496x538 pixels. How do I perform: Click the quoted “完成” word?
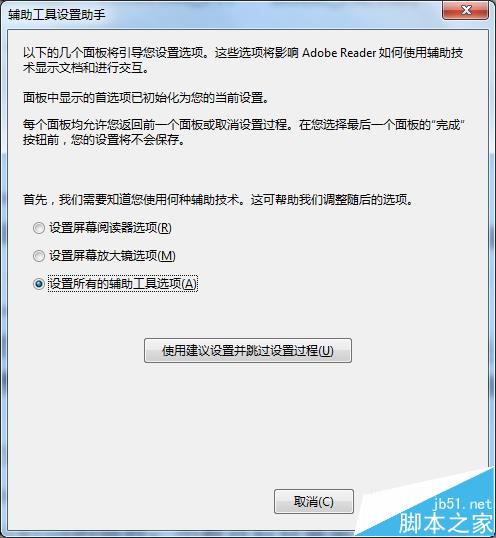(448, 125)
